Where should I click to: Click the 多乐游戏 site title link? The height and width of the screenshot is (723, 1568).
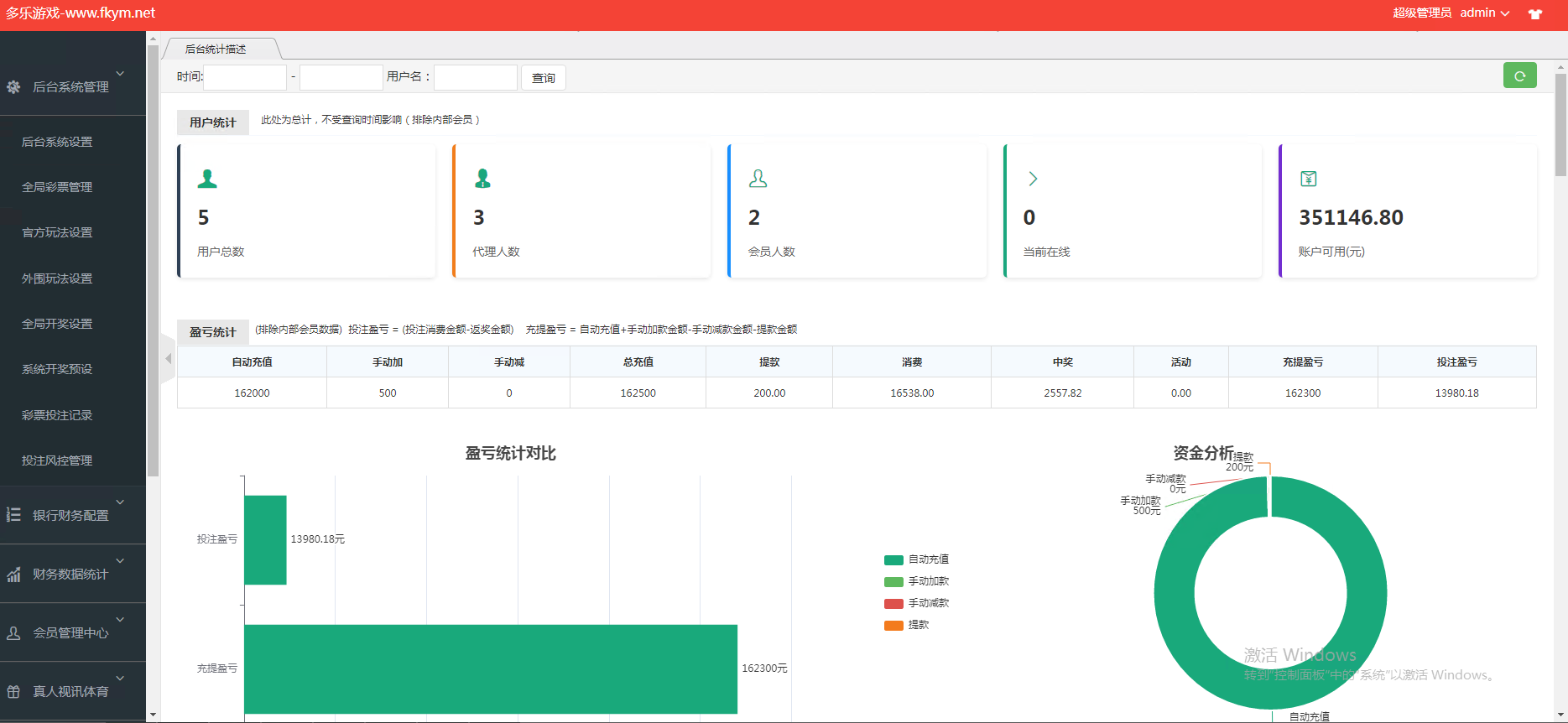81,13
